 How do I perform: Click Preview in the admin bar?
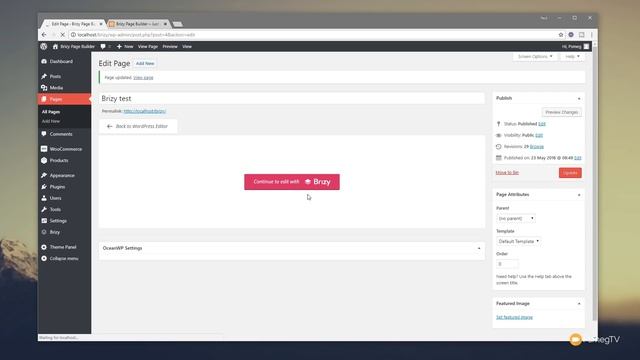click(170, 47)
